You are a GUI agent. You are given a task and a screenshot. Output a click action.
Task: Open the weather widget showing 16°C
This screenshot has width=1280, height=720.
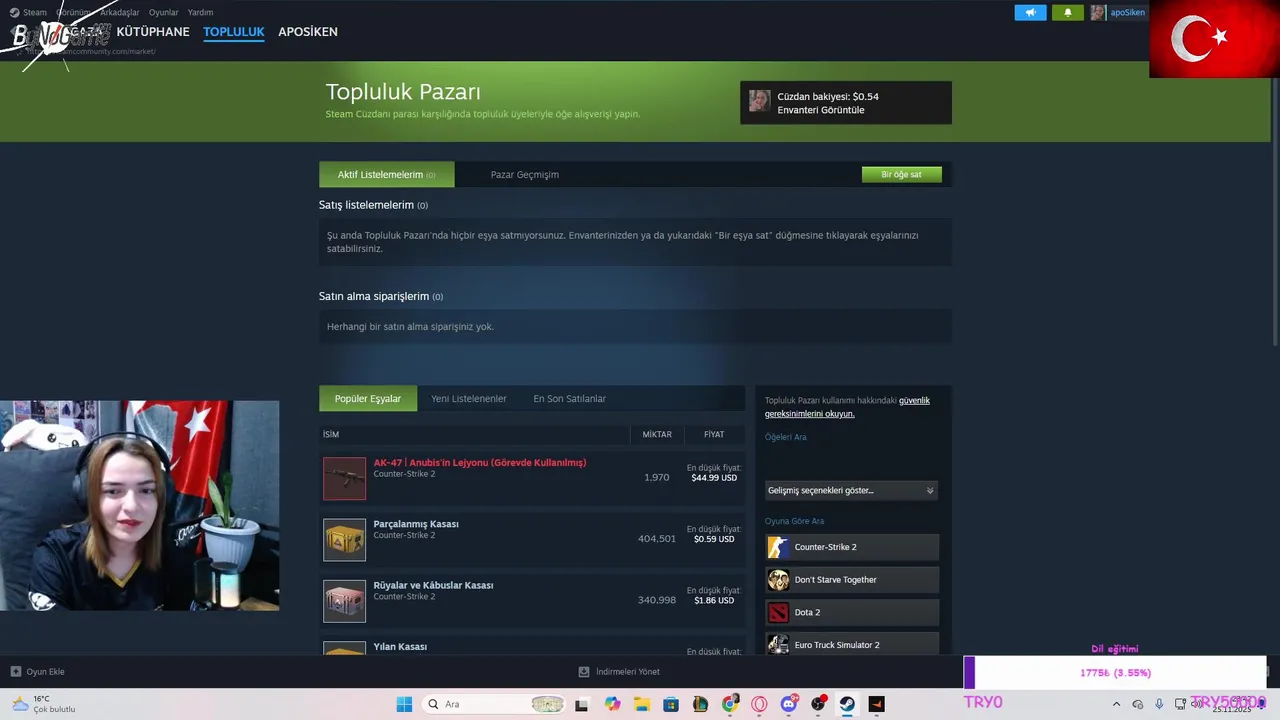pos(42,704)
